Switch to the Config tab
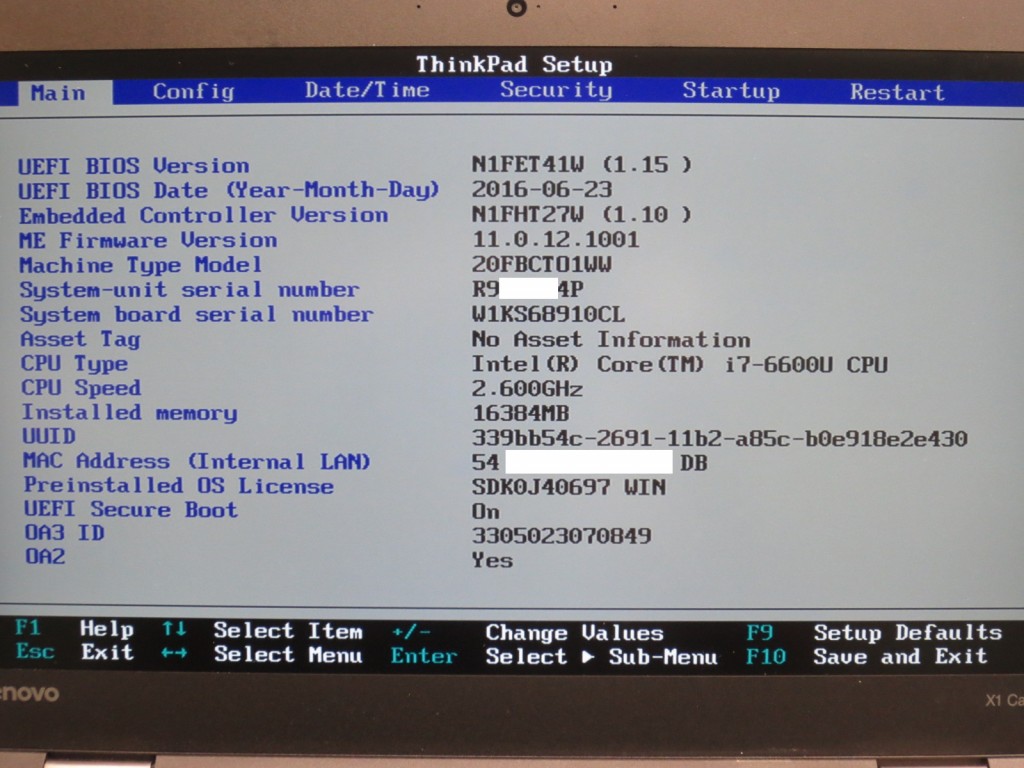1024x768 pixels. [193, 91]
